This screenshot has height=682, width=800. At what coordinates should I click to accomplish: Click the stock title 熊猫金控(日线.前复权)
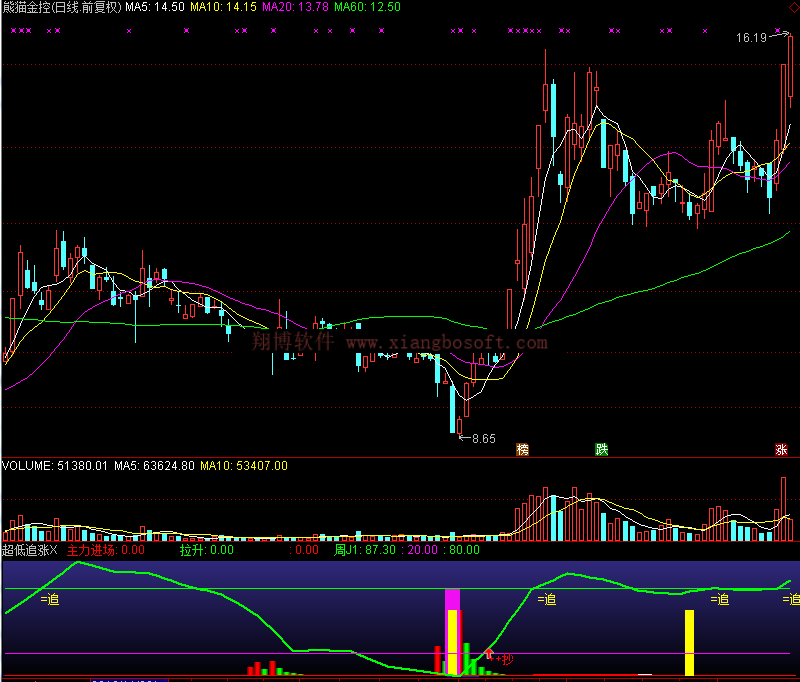click(x=62, y=7)
